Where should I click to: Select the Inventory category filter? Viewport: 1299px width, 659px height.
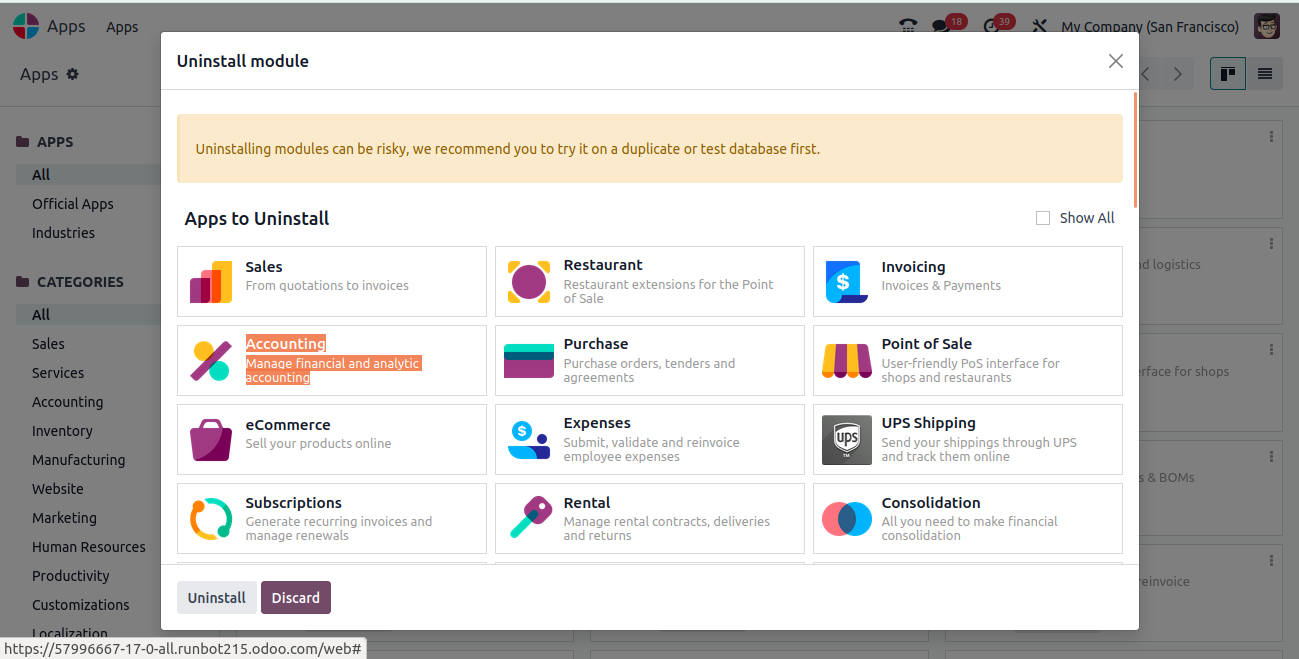point(62,431)
